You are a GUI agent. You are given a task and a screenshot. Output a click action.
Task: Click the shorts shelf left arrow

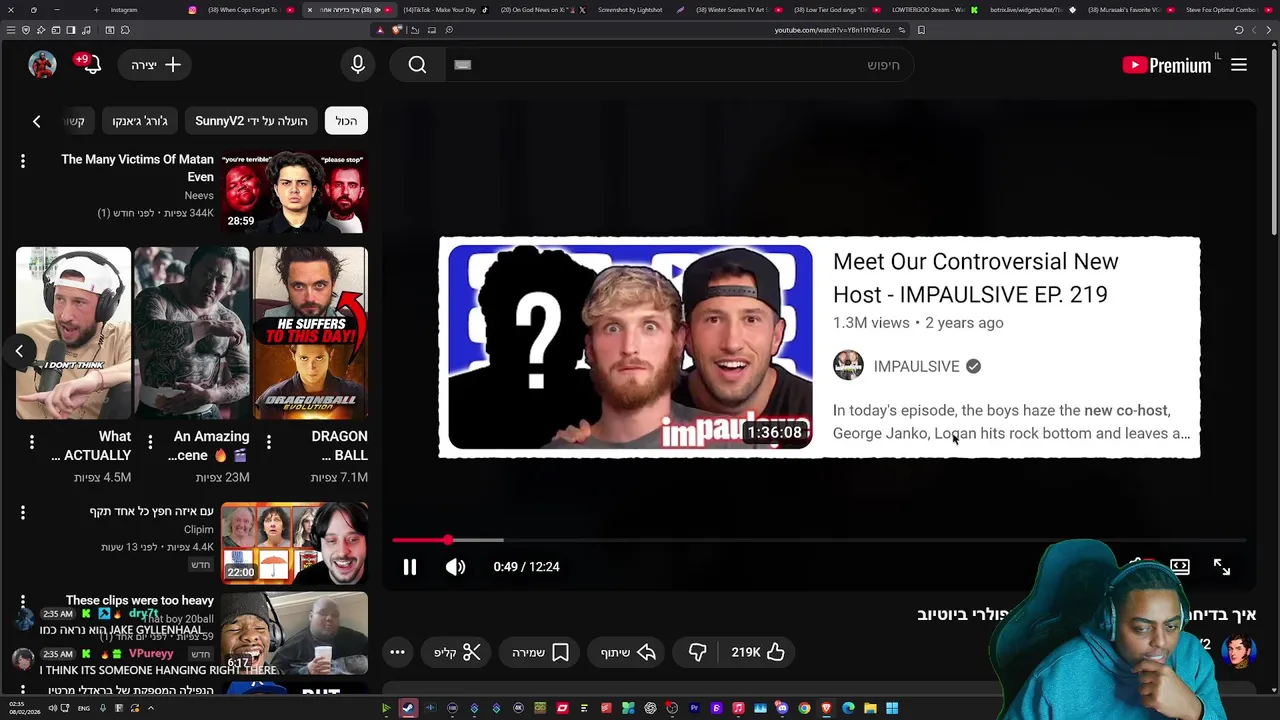pyautogui.click(x=19, y=351)
